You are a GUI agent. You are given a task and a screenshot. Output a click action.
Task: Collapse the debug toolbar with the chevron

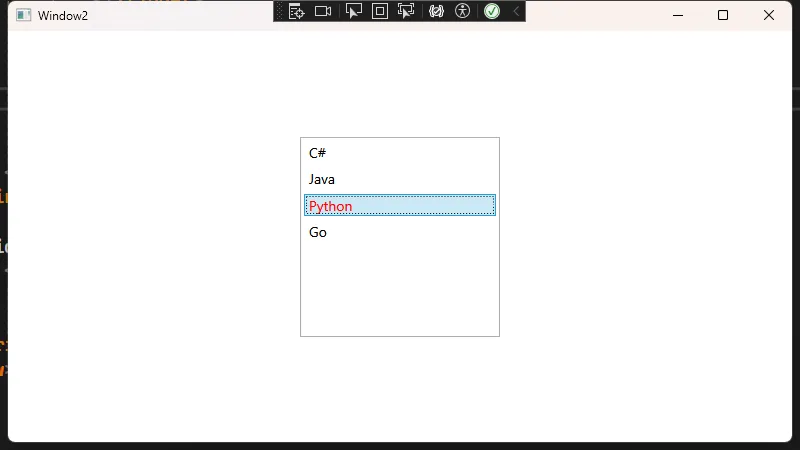[x=516, y=11]
